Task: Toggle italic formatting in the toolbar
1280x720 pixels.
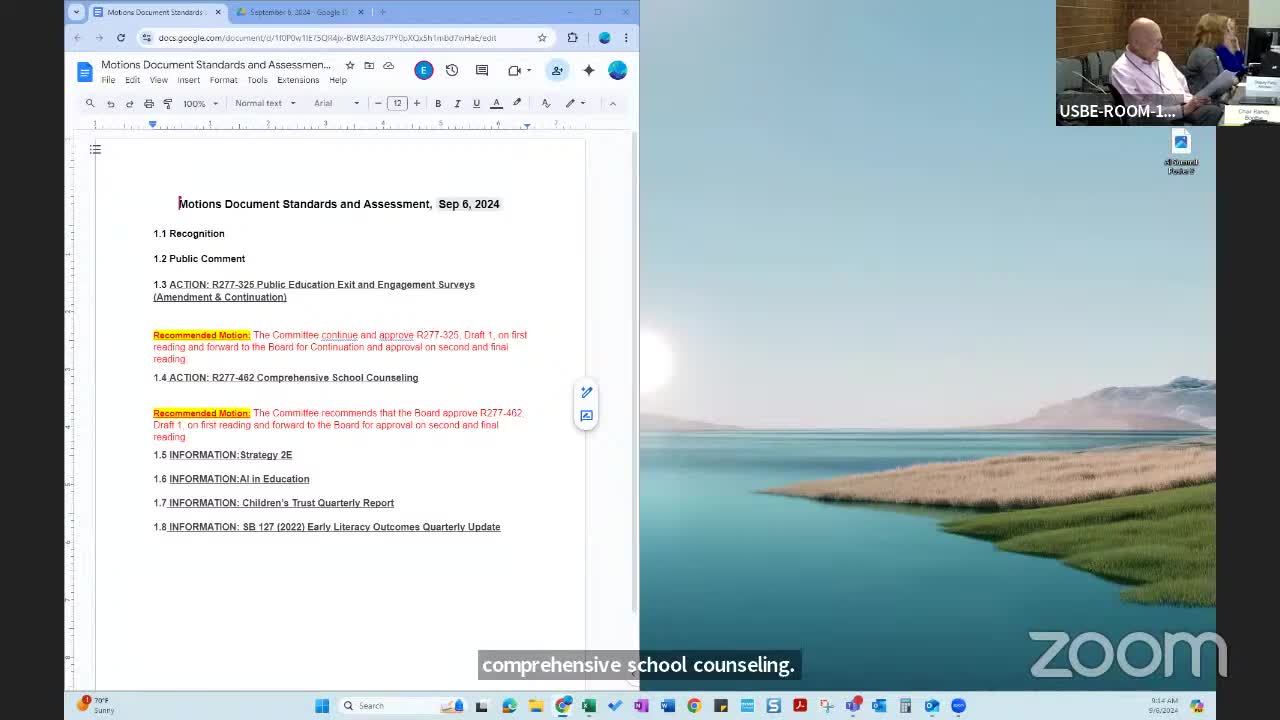Action: (457, 103)
